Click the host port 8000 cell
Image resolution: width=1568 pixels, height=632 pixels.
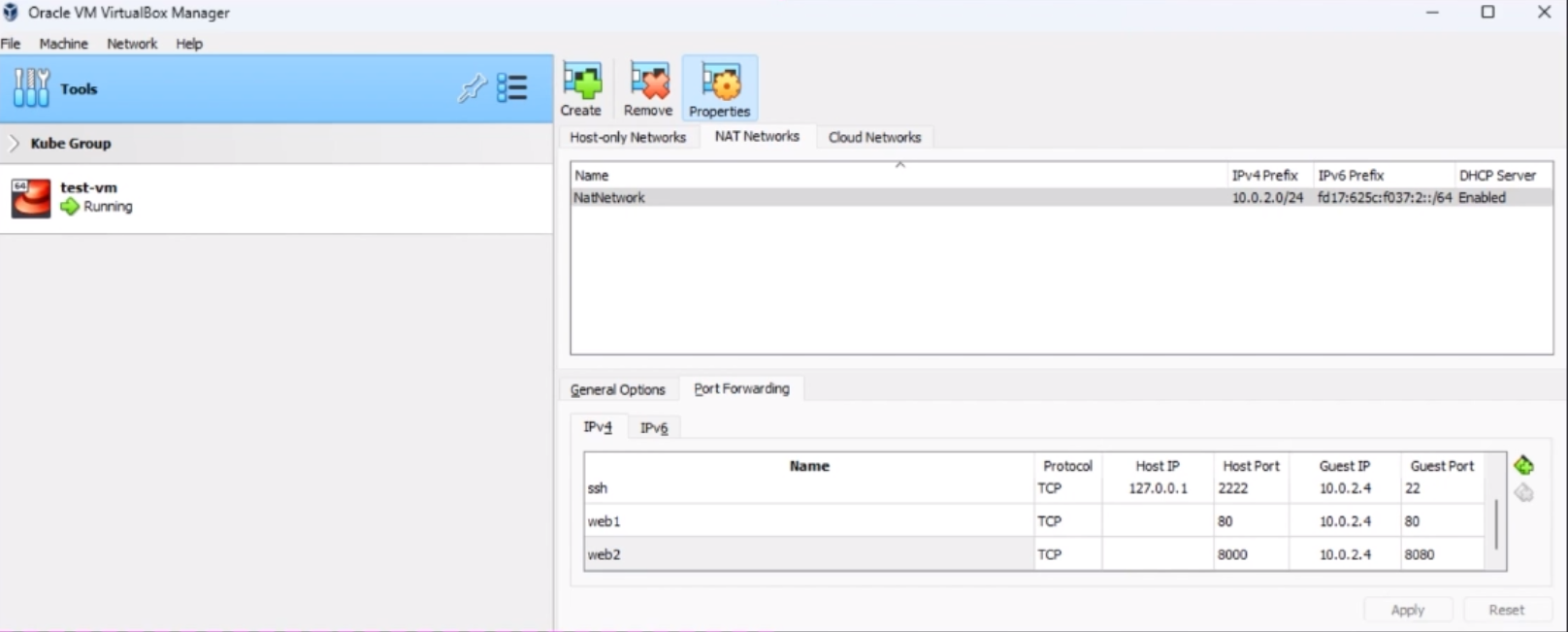pos(1251,554)
